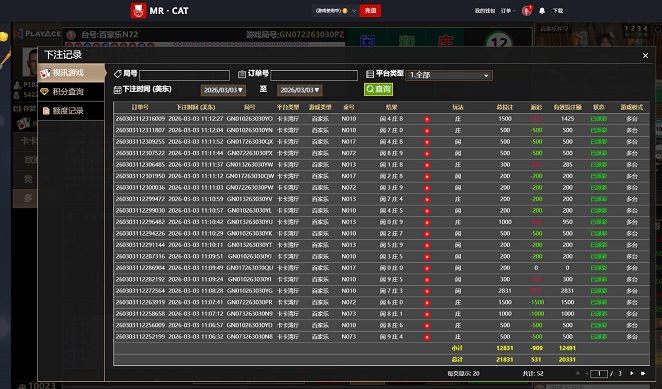
Task: Play video for order 260303112309255
Action: 427,142
